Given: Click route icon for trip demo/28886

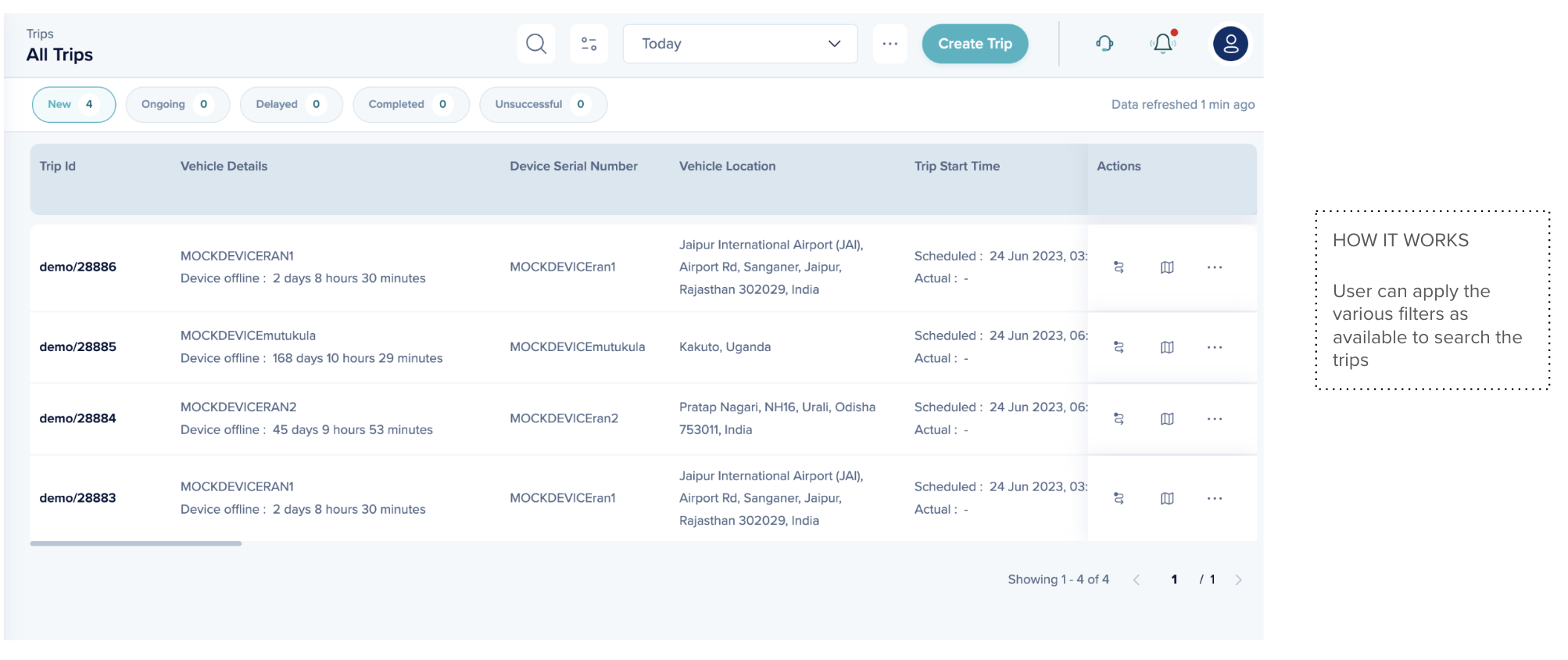Looking at the screenshot, I should [x=1119, y=267].
